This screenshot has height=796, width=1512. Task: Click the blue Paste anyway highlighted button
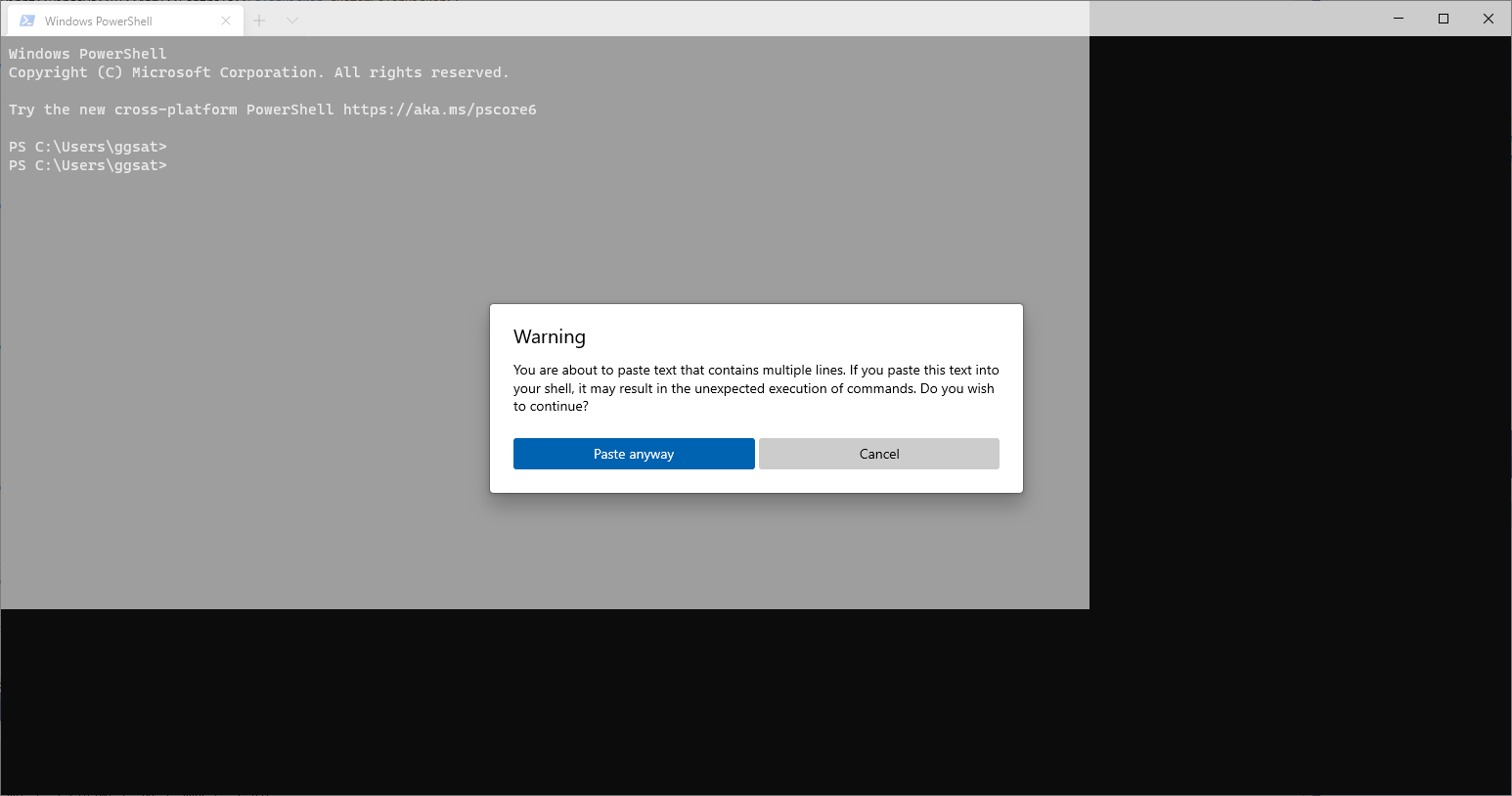coord(633,453)
